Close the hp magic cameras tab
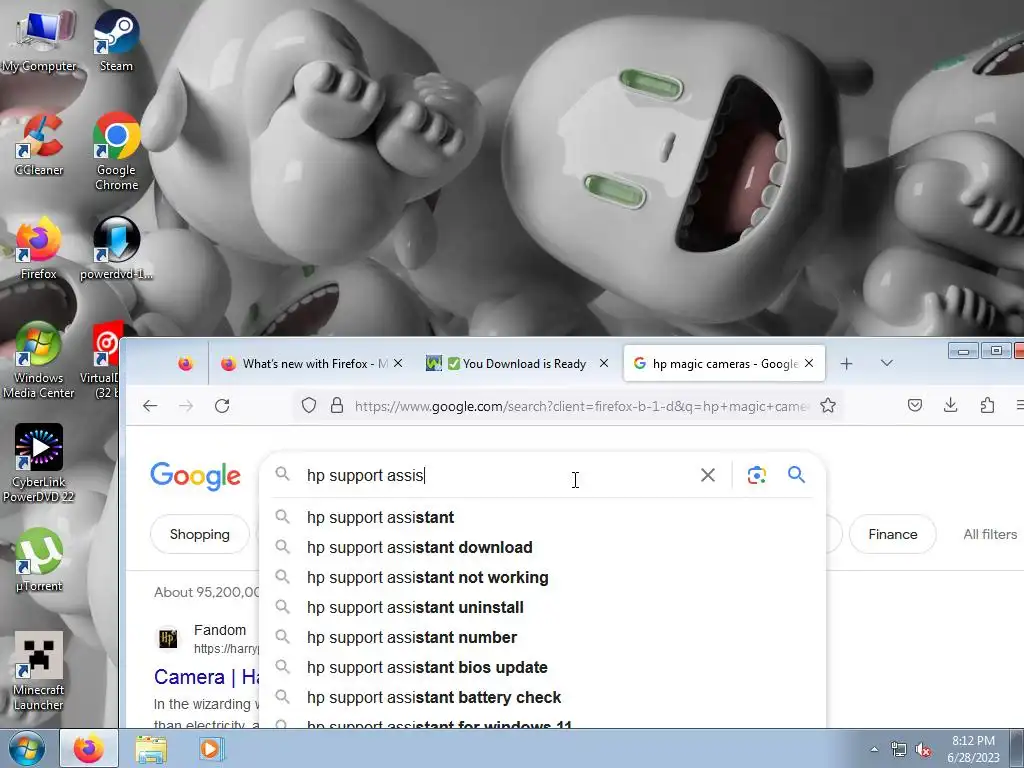The height and width of the screenshot is (768, 1024). (x=809, y=363)
